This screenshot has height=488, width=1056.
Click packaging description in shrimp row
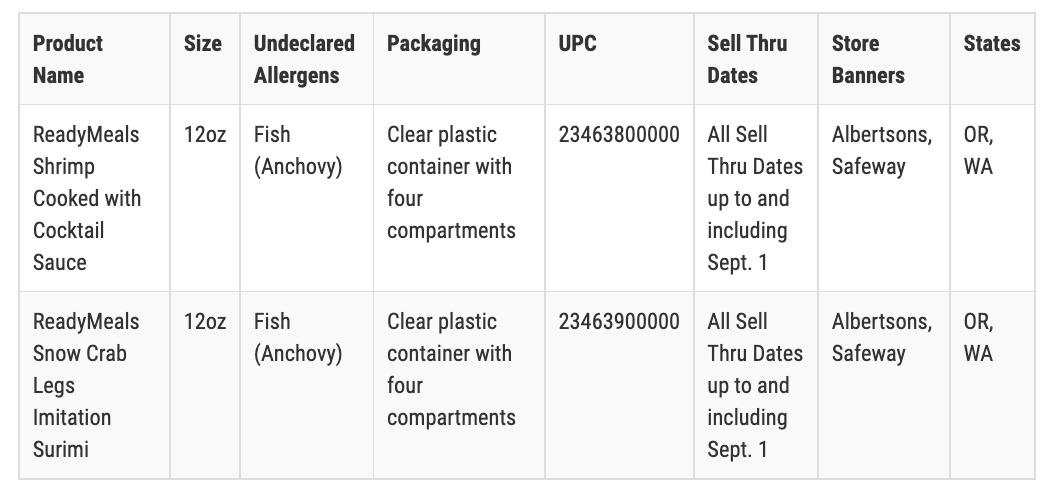pos(451,182)
